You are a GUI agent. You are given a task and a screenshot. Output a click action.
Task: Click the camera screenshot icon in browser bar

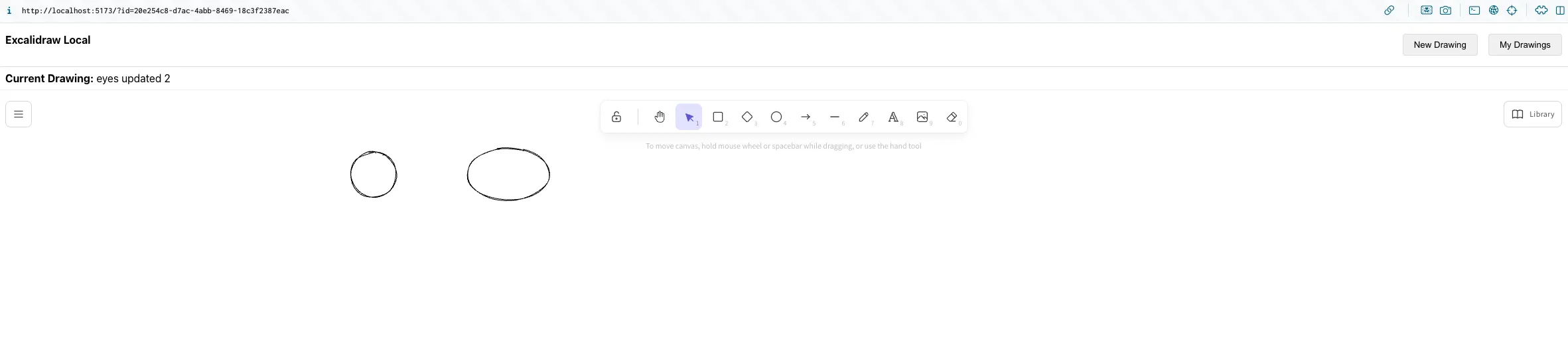point(1445,11)
